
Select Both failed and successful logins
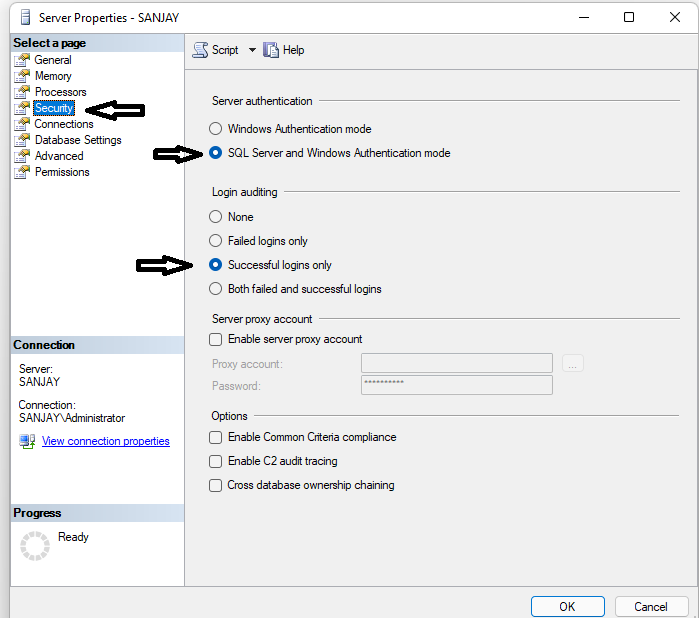coord(216,289)
